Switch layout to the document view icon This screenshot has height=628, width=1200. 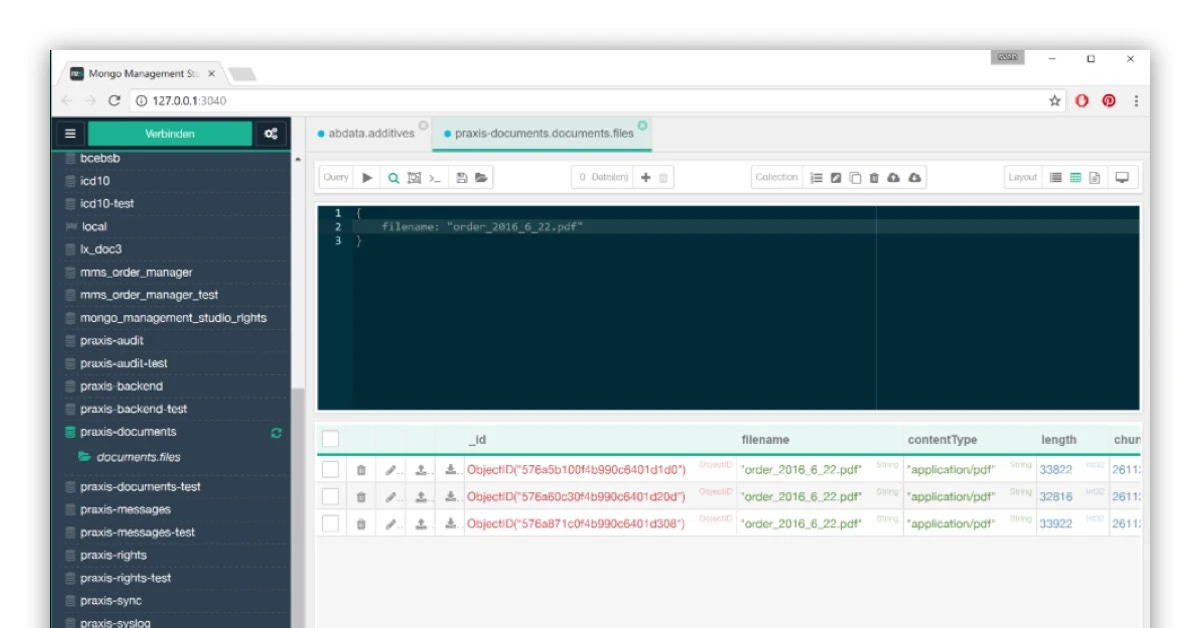click(1095, 178)
